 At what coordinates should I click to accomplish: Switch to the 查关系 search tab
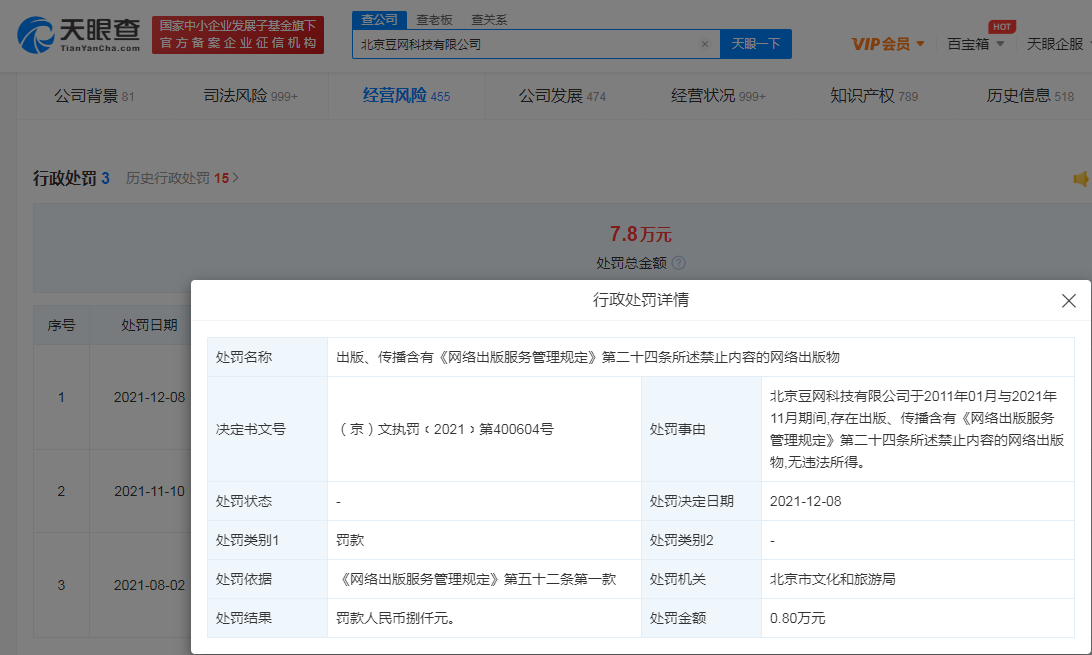pyautogui.click(x=490, y=19)
